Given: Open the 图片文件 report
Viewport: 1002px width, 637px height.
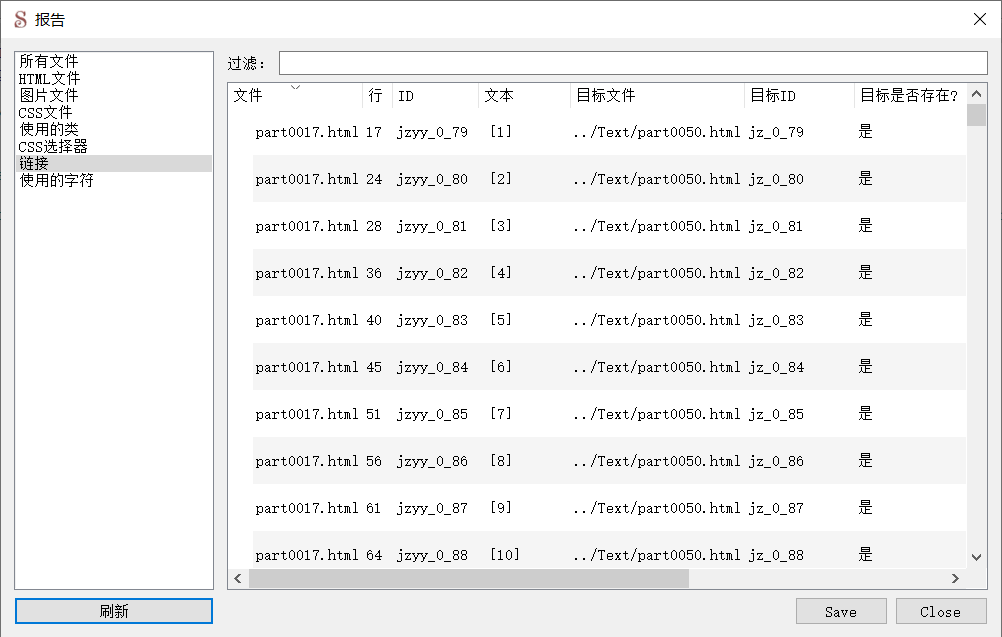Looking at the screenshot, I should click(47, 95).
